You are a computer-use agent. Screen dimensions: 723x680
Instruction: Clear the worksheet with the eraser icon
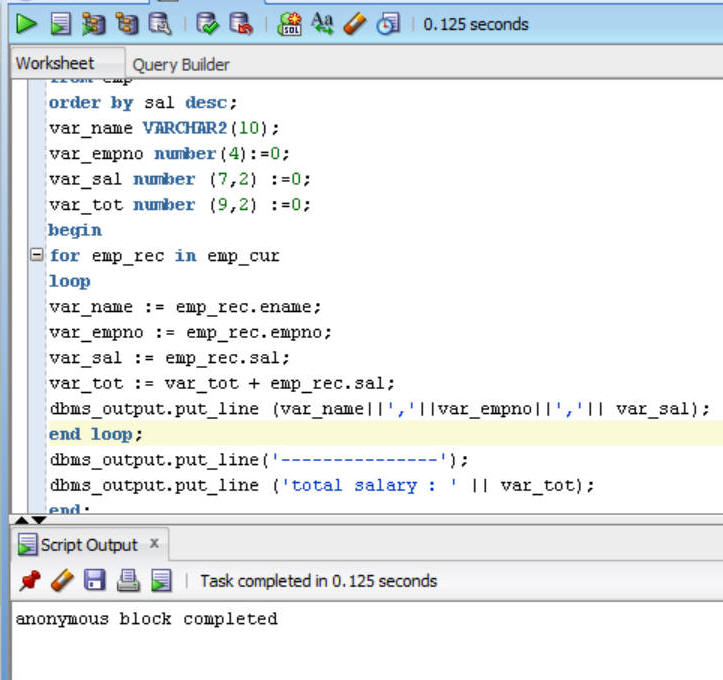[x=355, y=24]
